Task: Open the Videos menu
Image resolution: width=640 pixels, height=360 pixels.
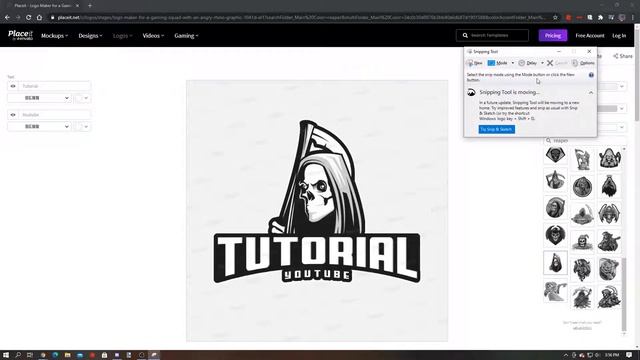Action: coord(153,36)
